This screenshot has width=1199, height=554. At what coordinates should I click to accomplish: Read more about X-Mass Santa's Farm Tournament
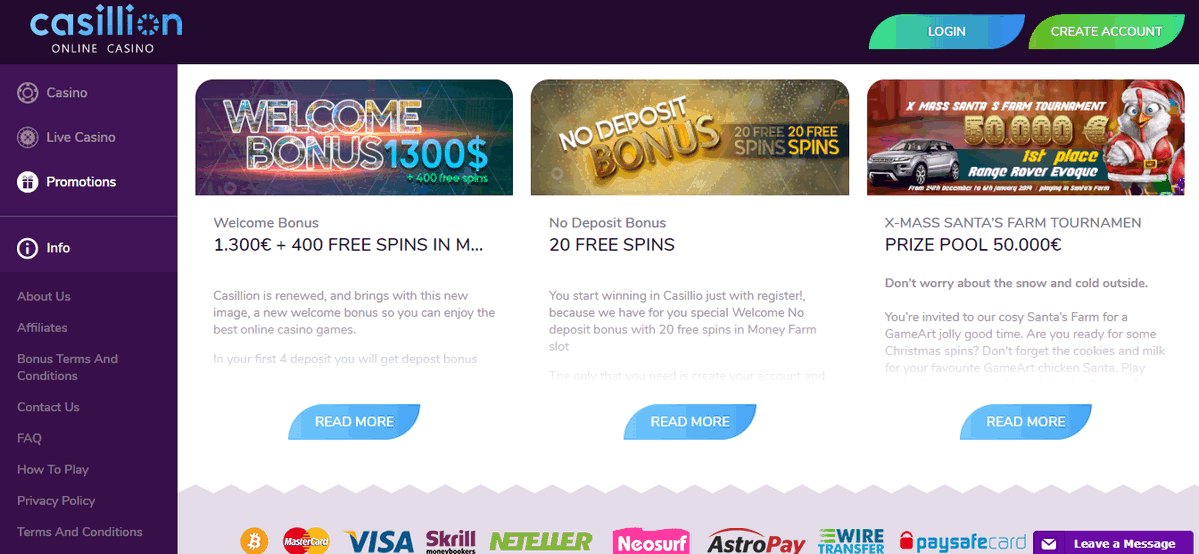[1025, 422]
